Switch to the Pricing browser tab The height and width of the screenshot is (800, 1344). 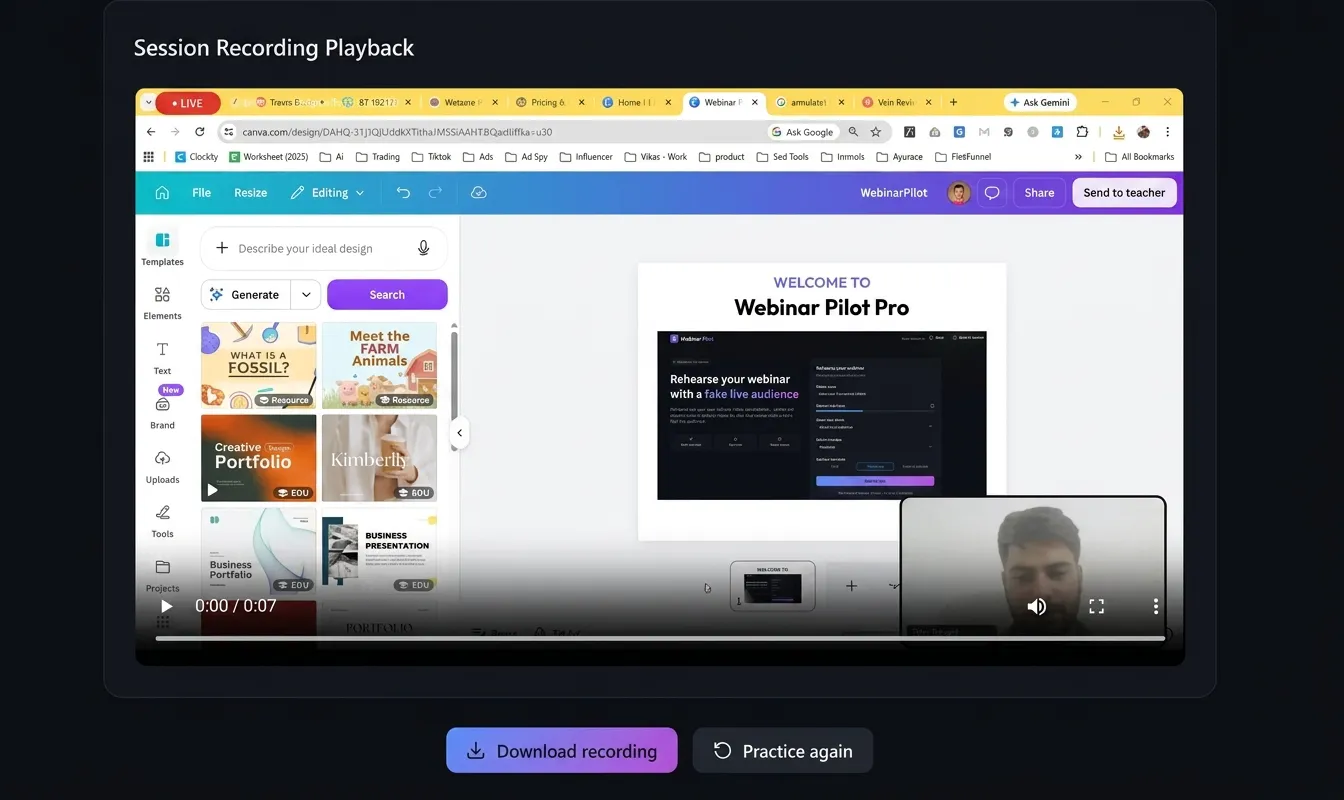[x=549, y=102]
